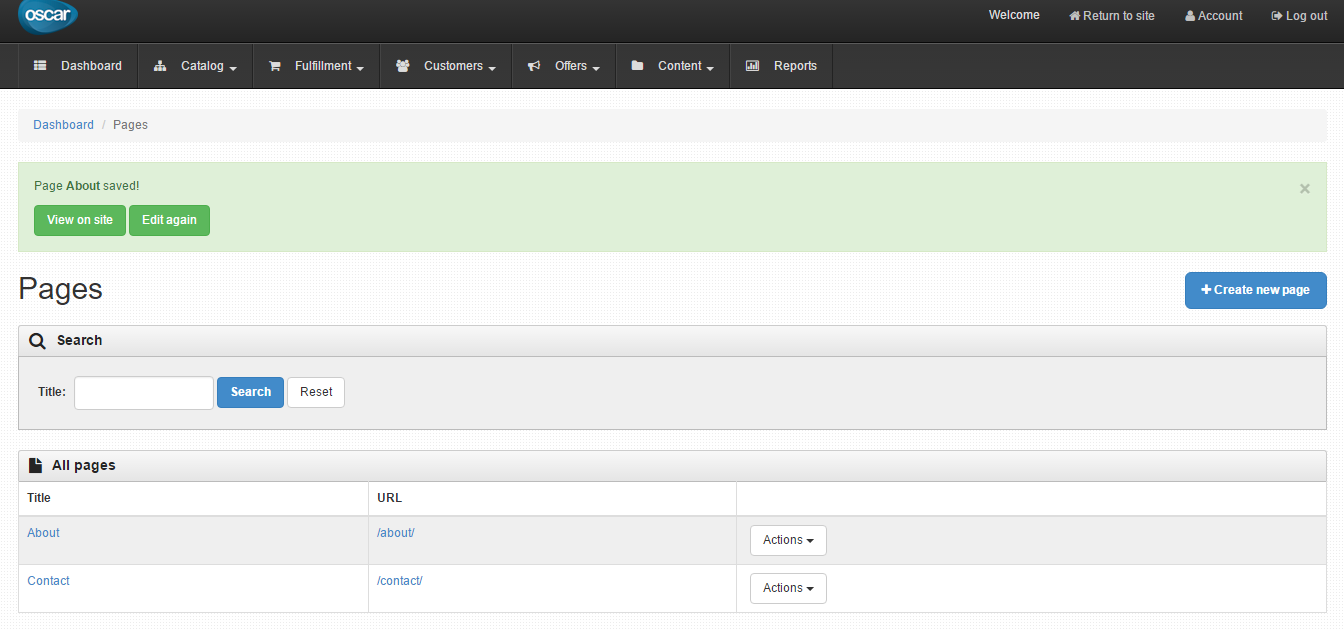The height and width of the screenshot is (631, 1344).
Task: Open Actions dropdown for Contact page
Action: point(788,588)
